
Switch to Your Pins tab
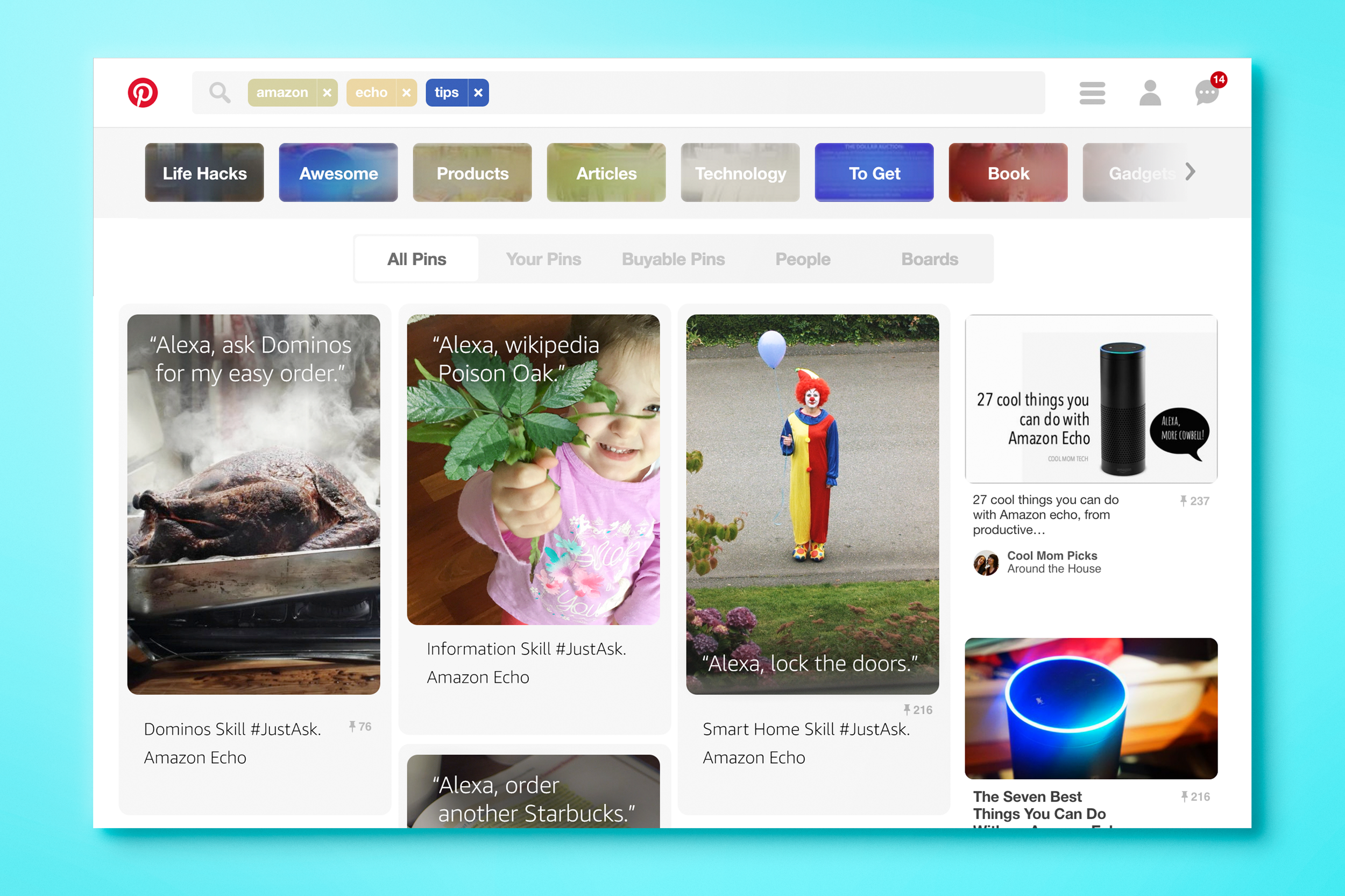coord(543,259)
